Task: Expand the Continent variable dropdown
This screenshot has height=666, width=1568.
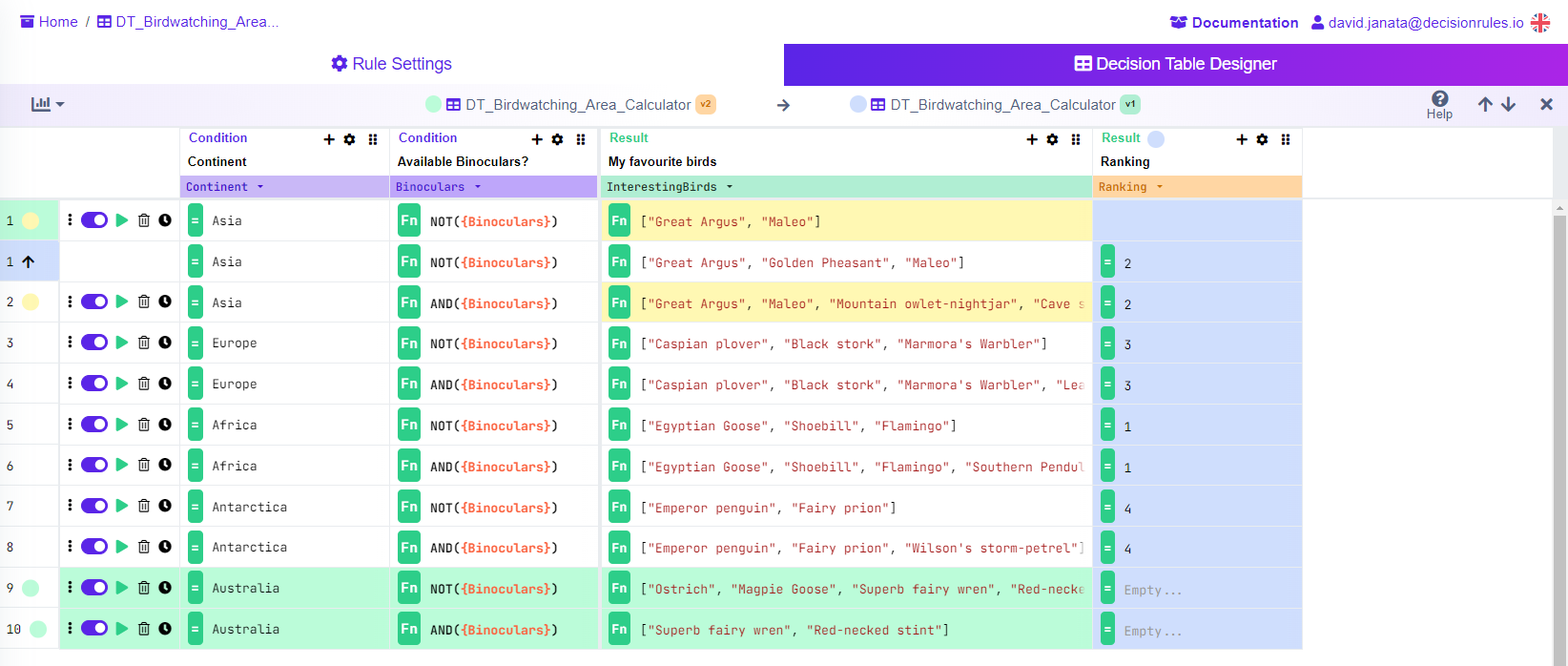Action: coord(260,187)
